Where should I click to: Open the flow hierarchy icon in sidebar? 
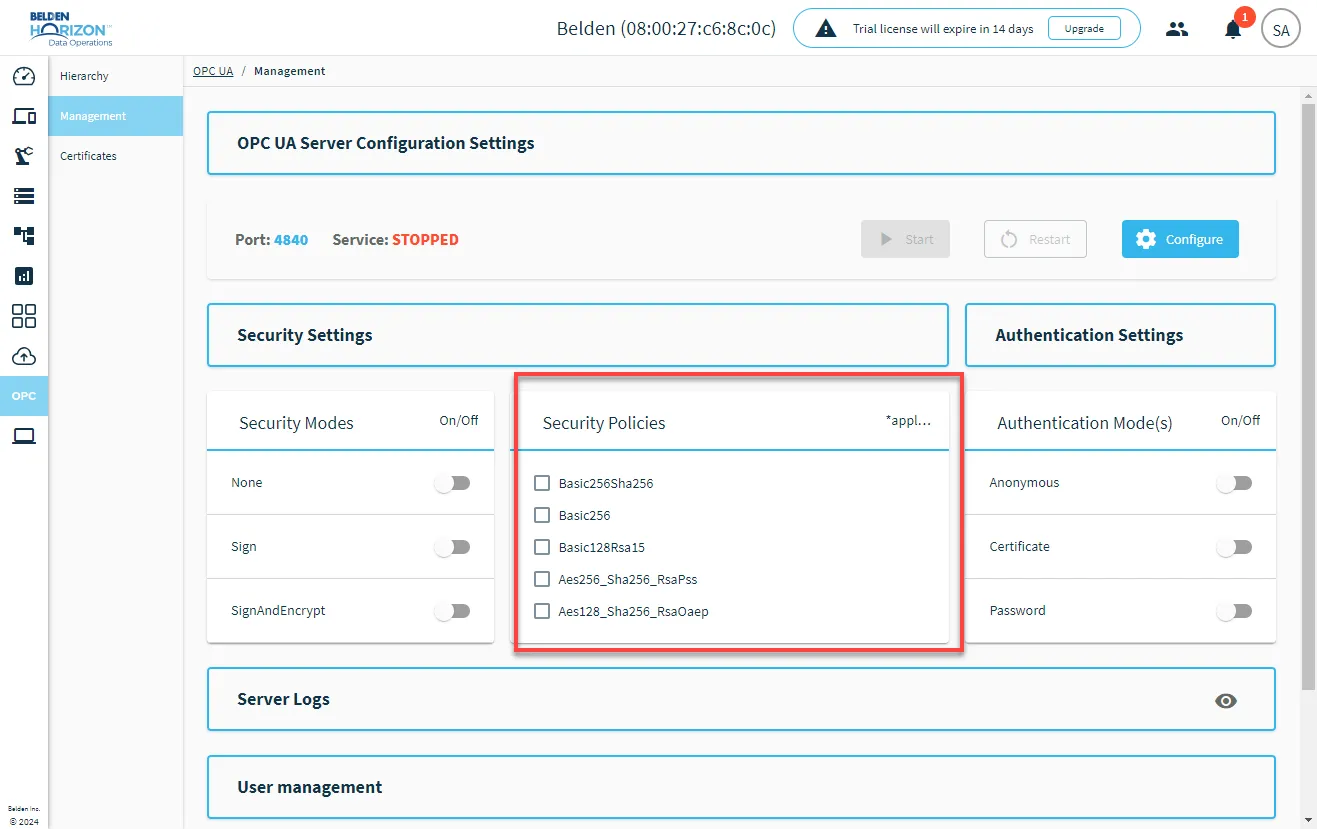click(24, 236)
